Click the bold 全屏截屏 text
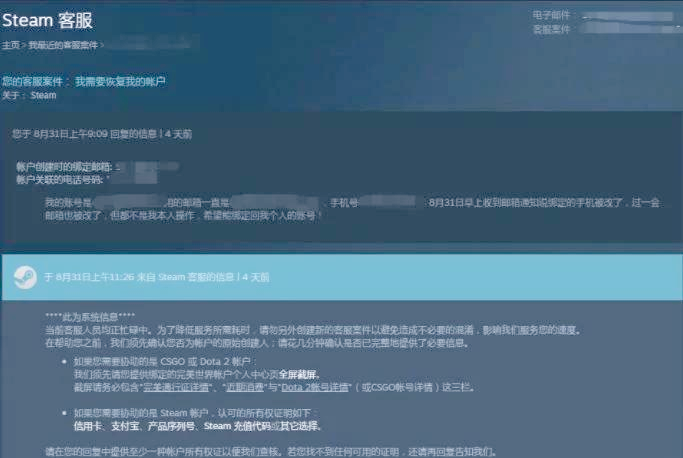This screenshot has height=458, width=683. (x=298, y=374)
